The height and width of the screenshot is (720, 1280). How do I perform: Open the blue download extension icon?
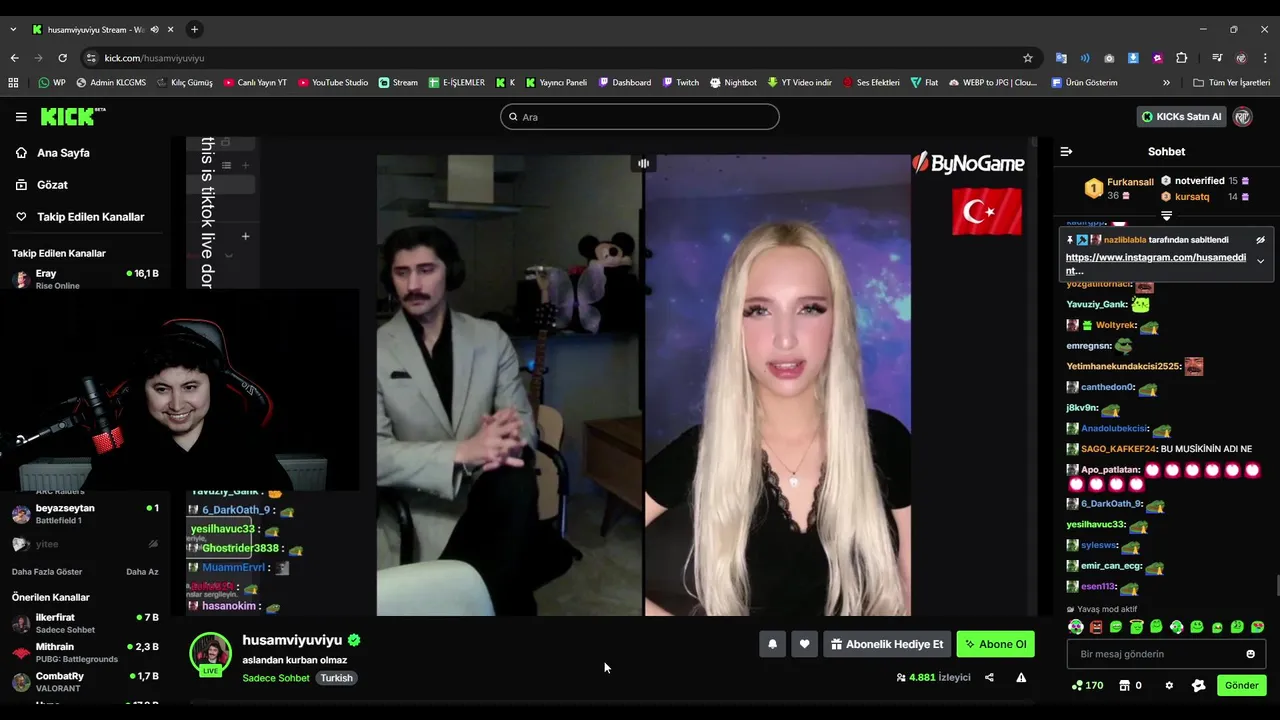point(1133,58)
